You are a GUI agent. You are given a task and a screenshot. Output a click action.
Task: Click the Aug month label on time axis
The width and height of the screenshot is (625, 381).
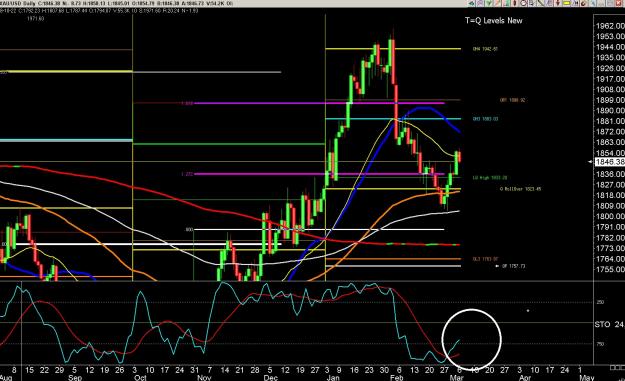(x=6, y=377)
